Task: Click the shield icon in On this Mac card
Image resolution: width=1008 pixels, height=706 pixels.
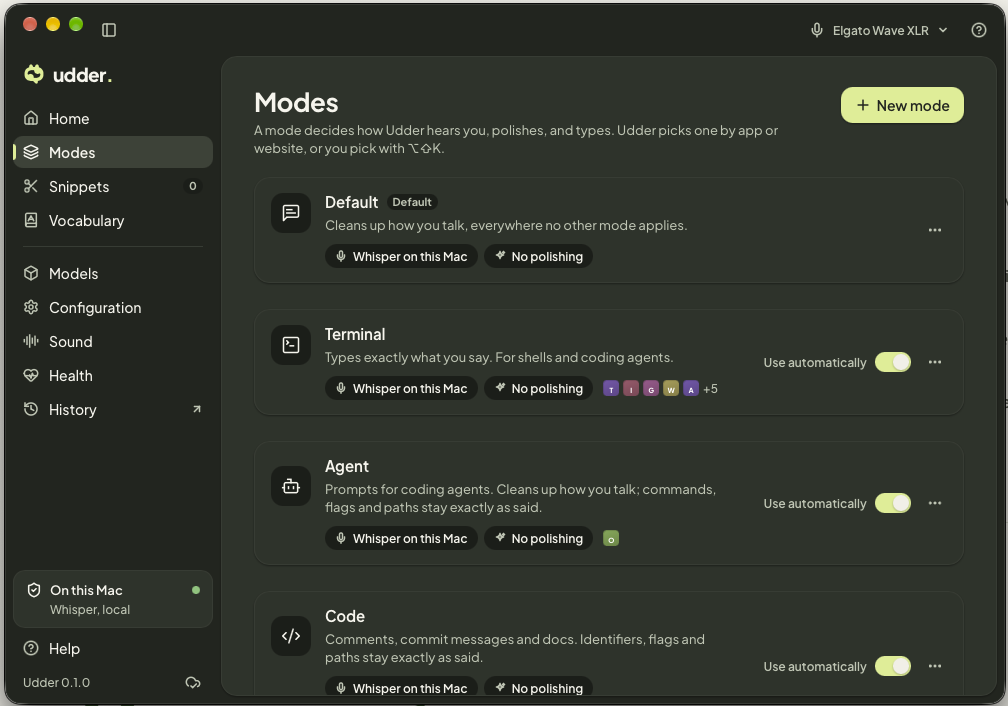Action: (33, 590)
